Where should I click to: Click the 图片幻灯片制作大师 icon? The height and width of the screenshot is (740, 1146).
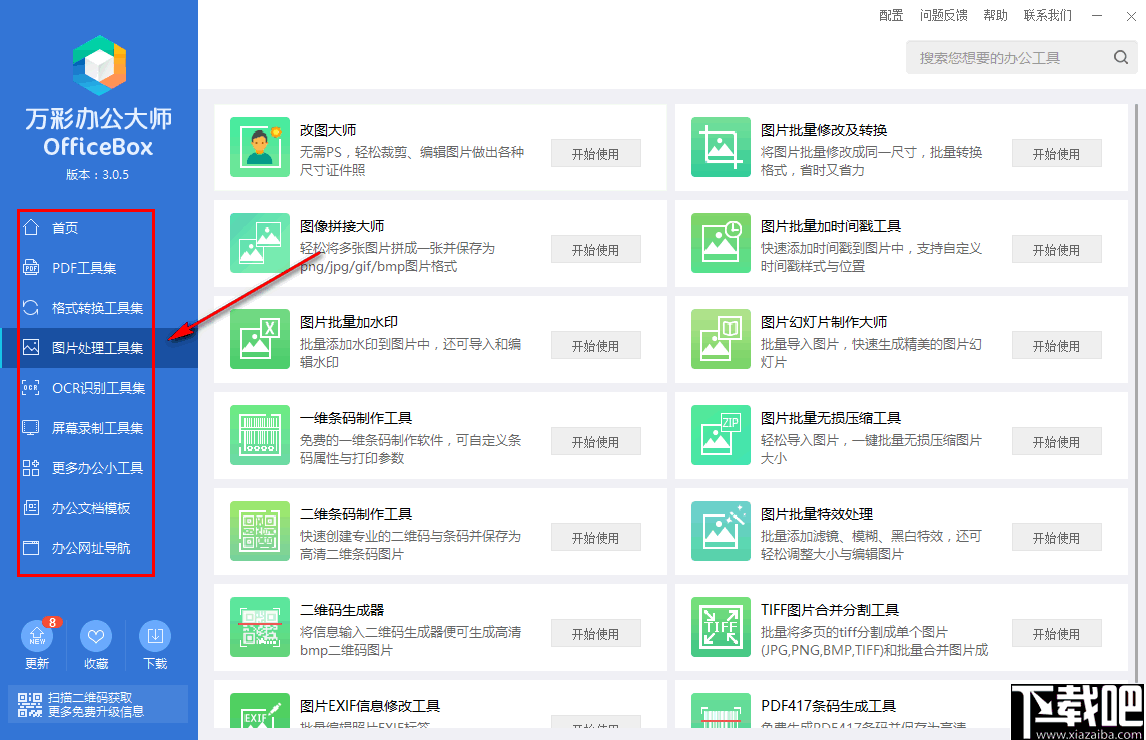[x=721, y=339]
